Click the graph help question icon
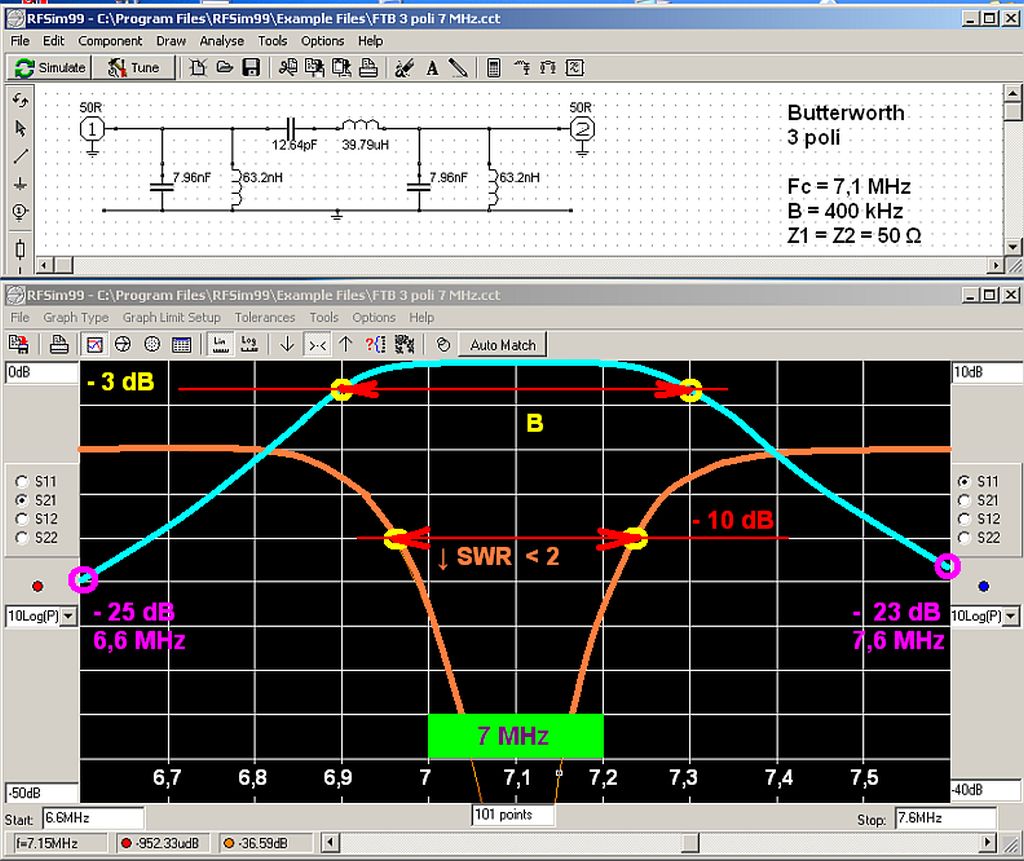 (375, 344)
